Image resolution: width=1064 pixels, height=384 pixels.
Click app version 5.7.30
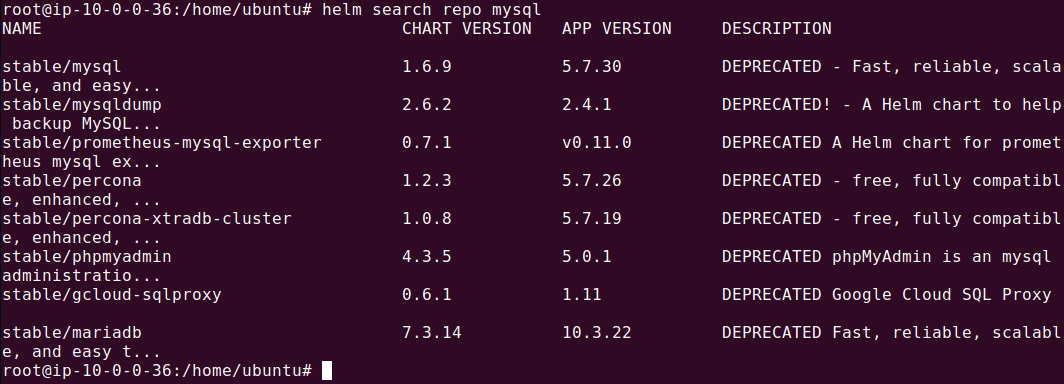tap(592, 66)
